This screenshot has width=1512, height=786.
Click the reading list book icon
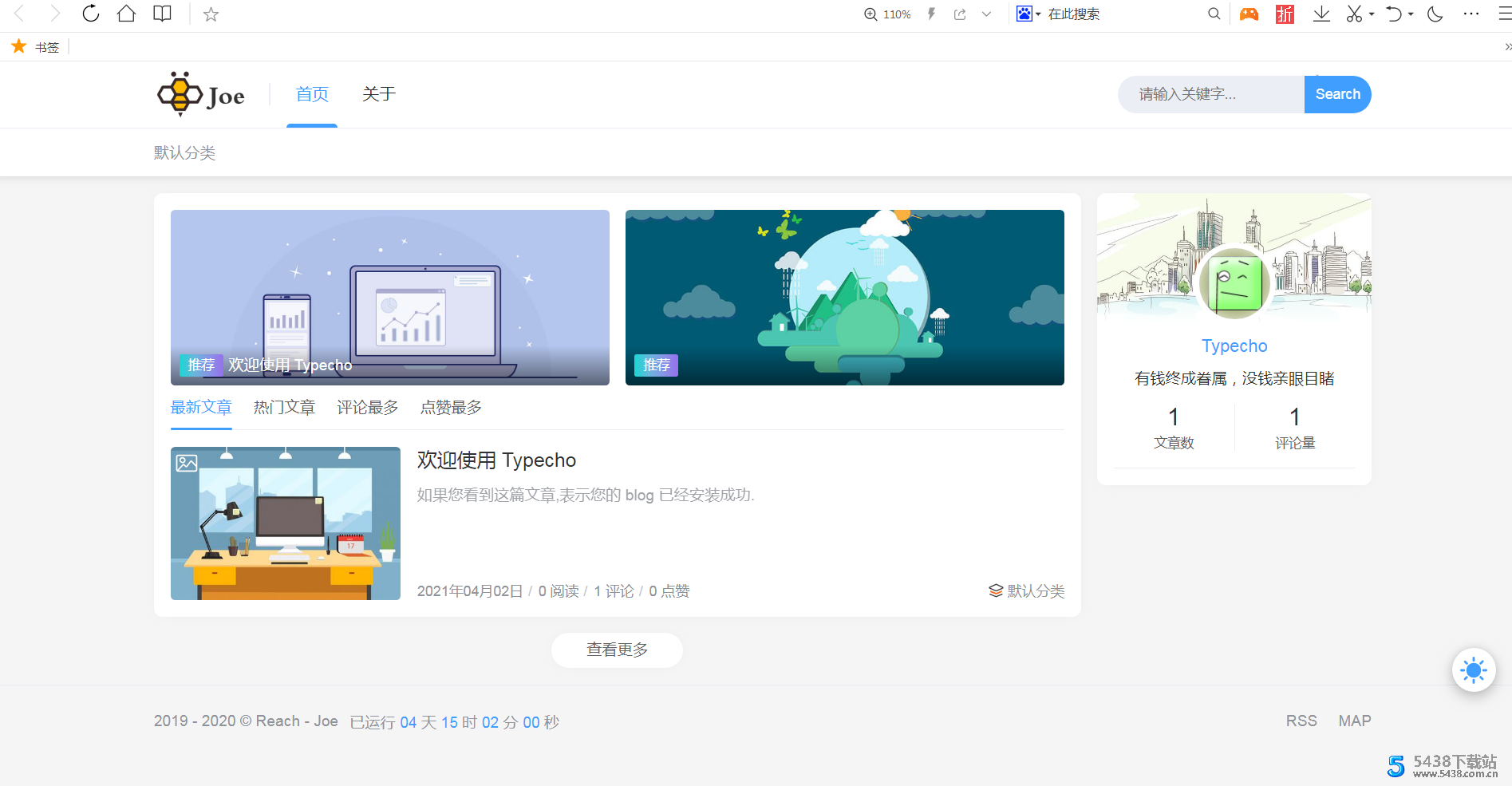point(162,14)
